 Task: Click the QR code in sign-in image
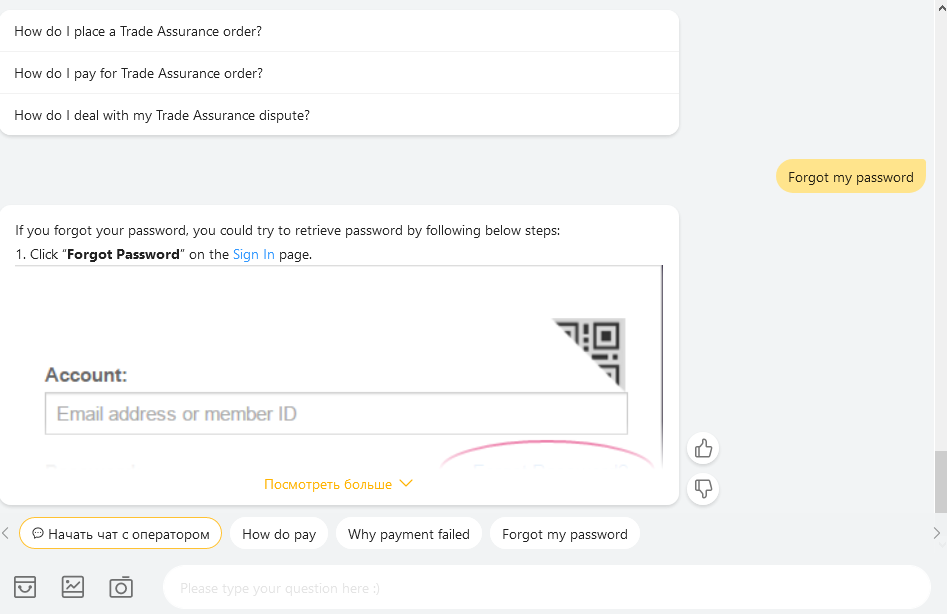589,354
